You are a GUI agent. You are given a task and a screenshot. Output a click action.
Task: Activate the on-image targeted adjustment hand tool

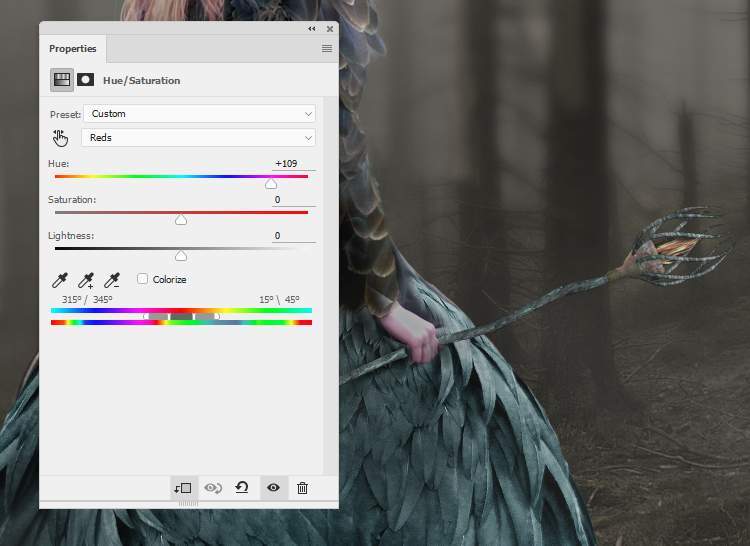click(x=60, y=138)
